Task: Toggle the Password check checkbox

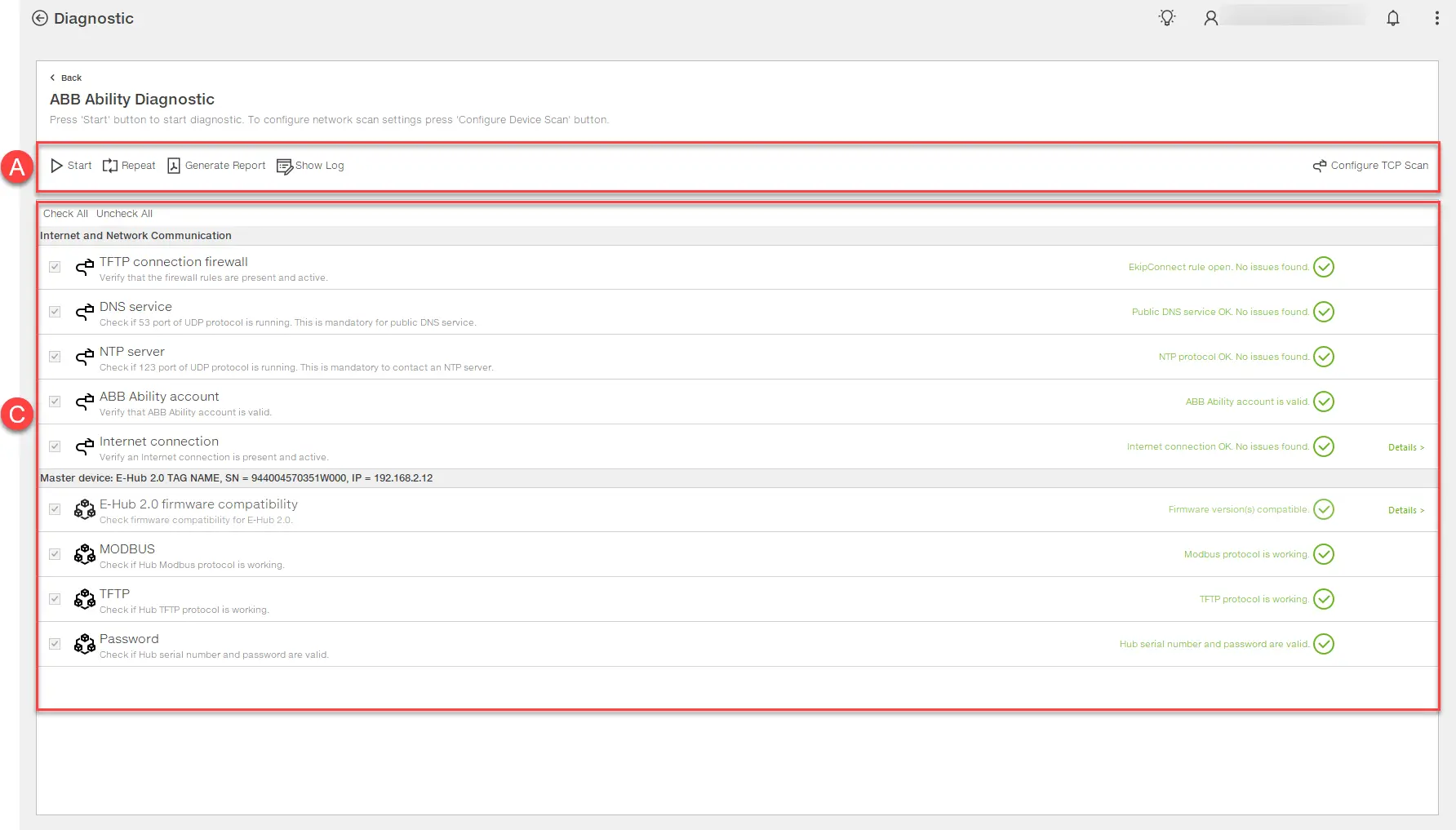Action: 55,644
